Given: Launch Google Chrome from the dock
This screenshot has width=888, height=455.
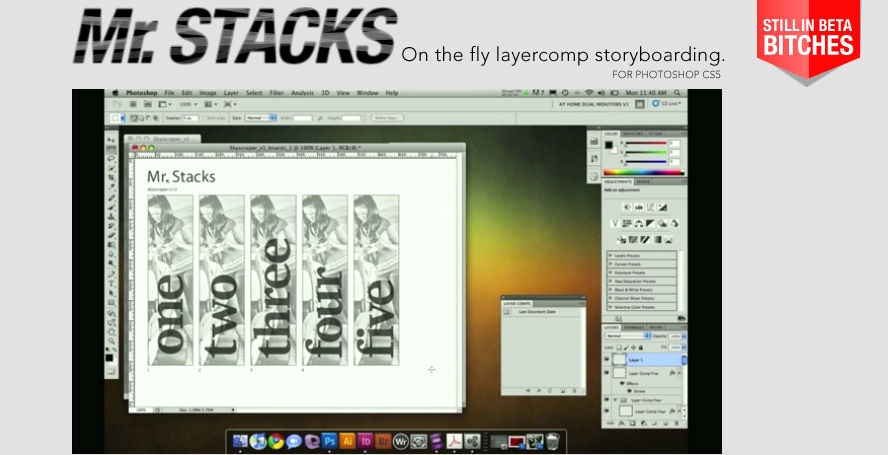Looking at the screenshot, I should pos(276,441).
